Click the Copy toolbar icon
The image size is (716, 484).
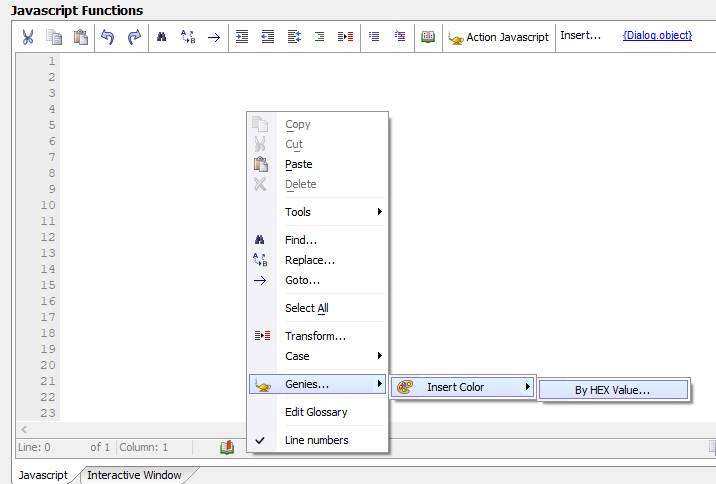[x=54, y=37]
